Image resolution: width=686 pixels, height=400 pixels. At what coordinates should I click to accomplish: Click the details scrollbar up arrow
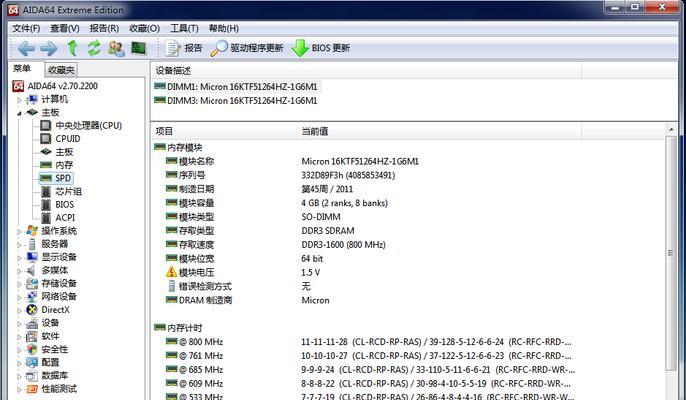point(671,130)
